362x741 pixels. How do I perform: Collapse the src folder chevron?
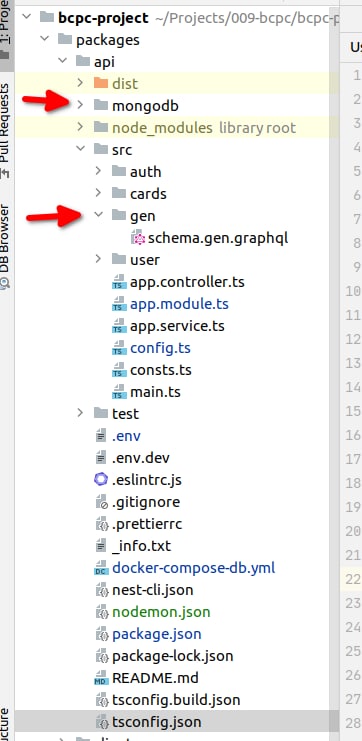pos(80,149)
